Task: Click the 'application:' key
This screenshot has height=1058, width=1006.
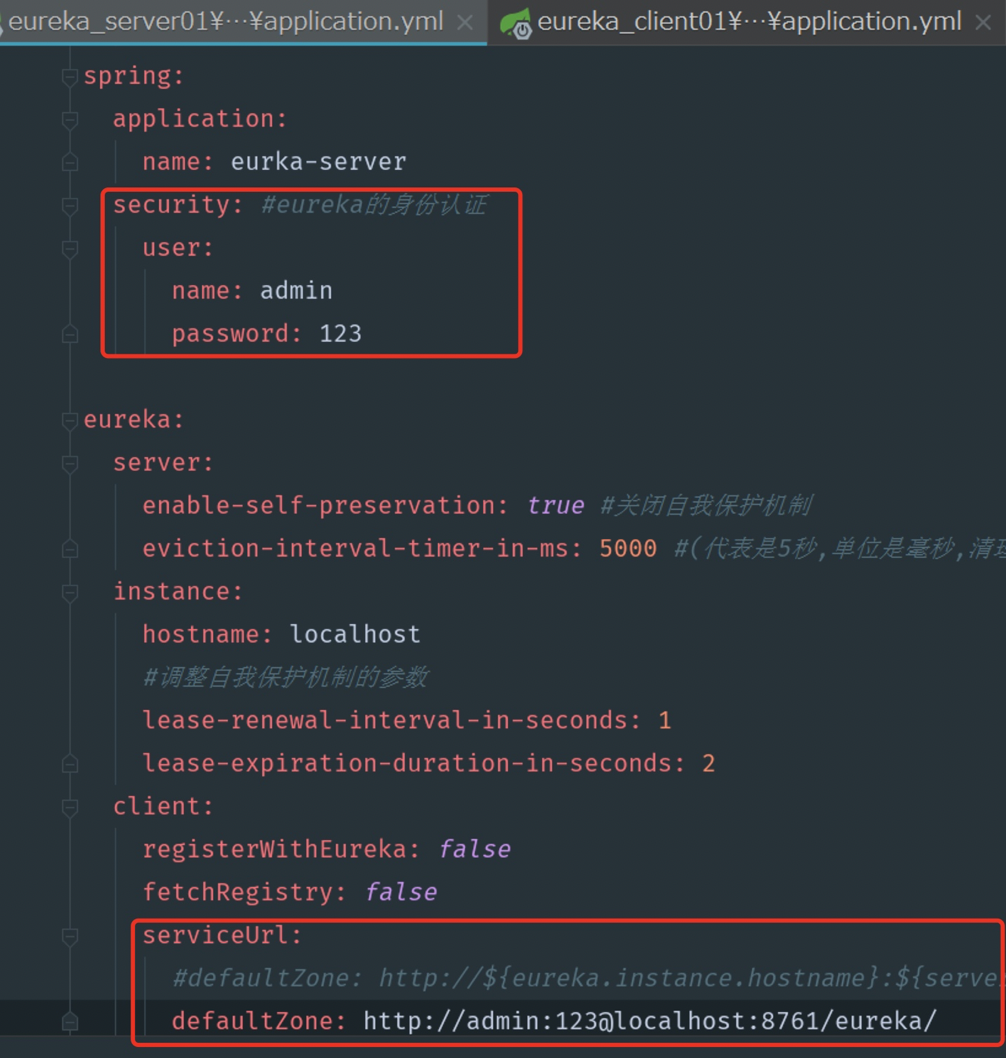Action: click(x=200, y=119)
